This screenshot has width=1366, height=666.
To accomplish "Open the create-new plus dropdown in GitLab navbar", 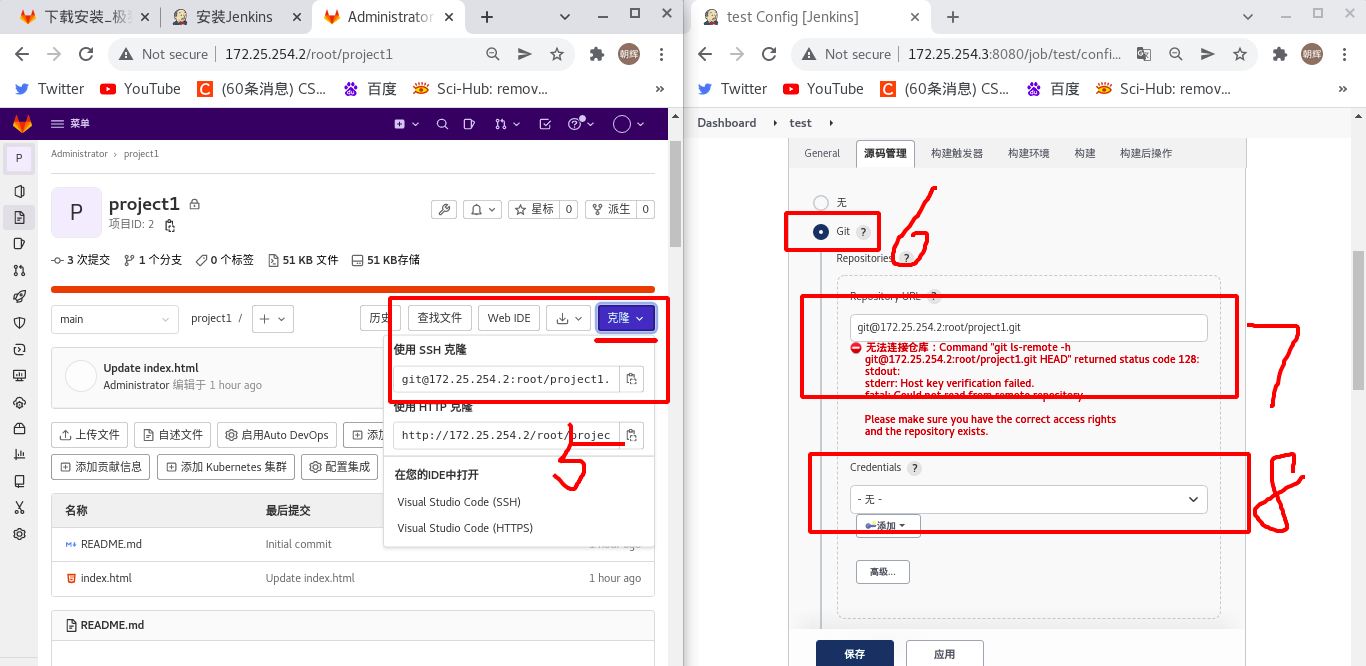I will pos(405,124).
